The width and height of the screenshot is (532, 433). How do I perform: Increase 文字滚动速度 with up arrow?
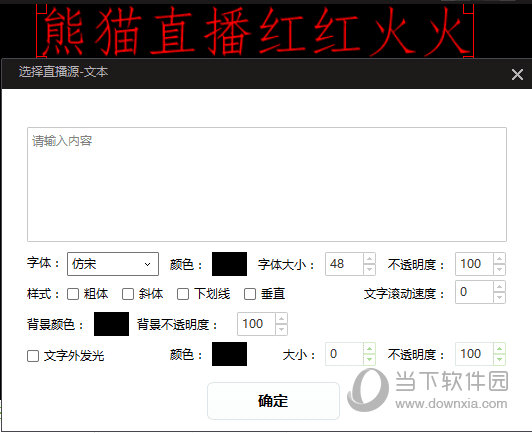(499, 287)
